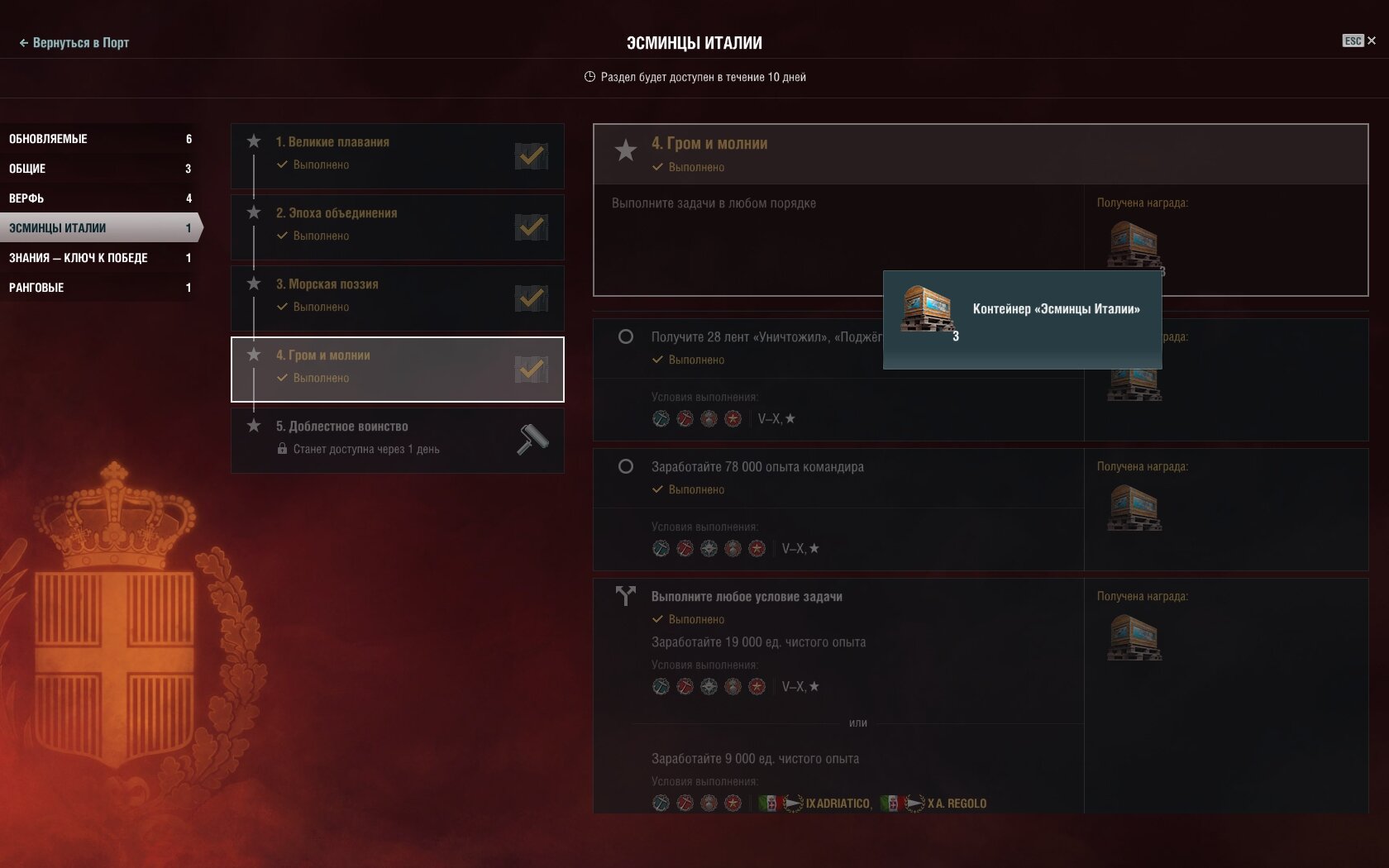Click the fork icon next to Выполните любое условие задачи
Image resolution: width=1389 pixels, height=868 pixels.
(x=626, y=596)
